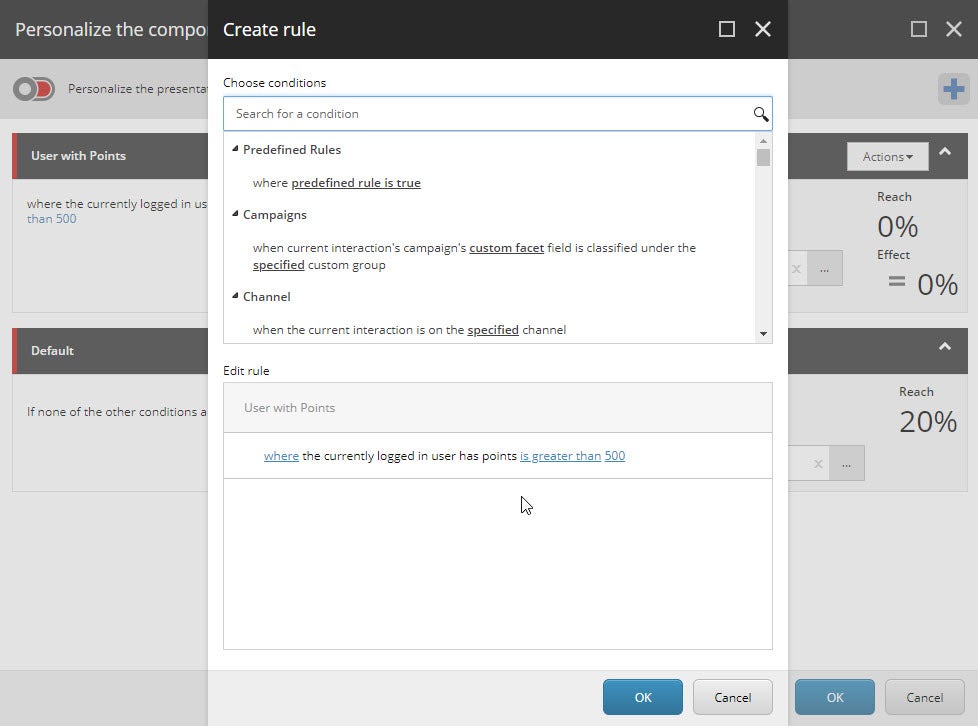Screen dimensions: 978x726
Task: Collapse the Channel group
Action: [234, 296]
